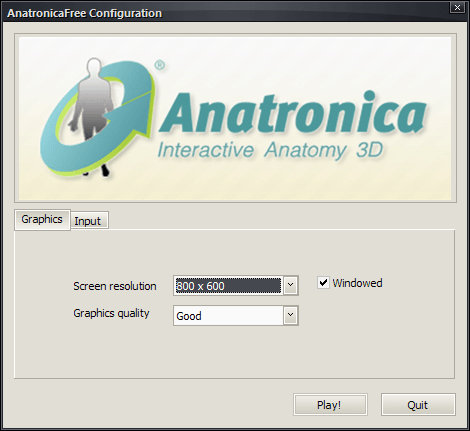Switch to the Input tab

pos(89,220)
